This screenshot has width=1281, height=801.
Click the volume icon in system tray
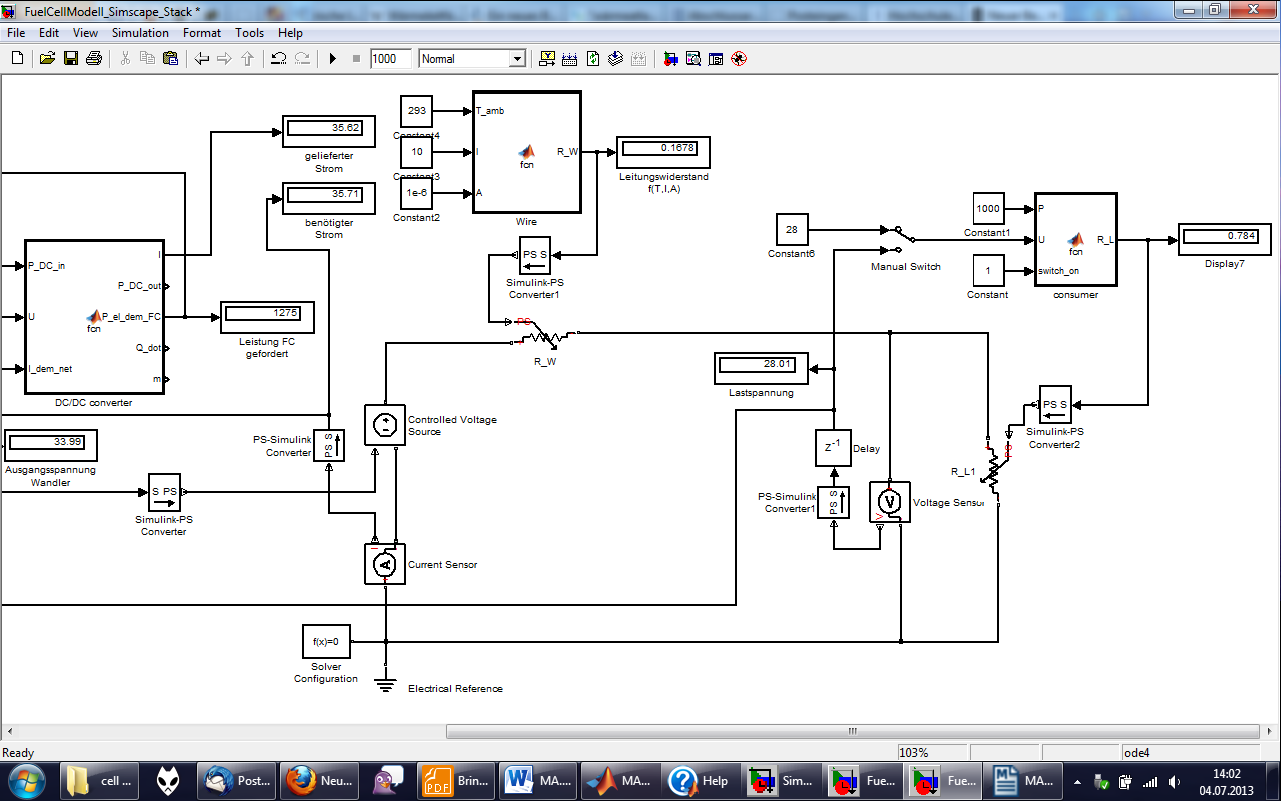(1175, 781)
